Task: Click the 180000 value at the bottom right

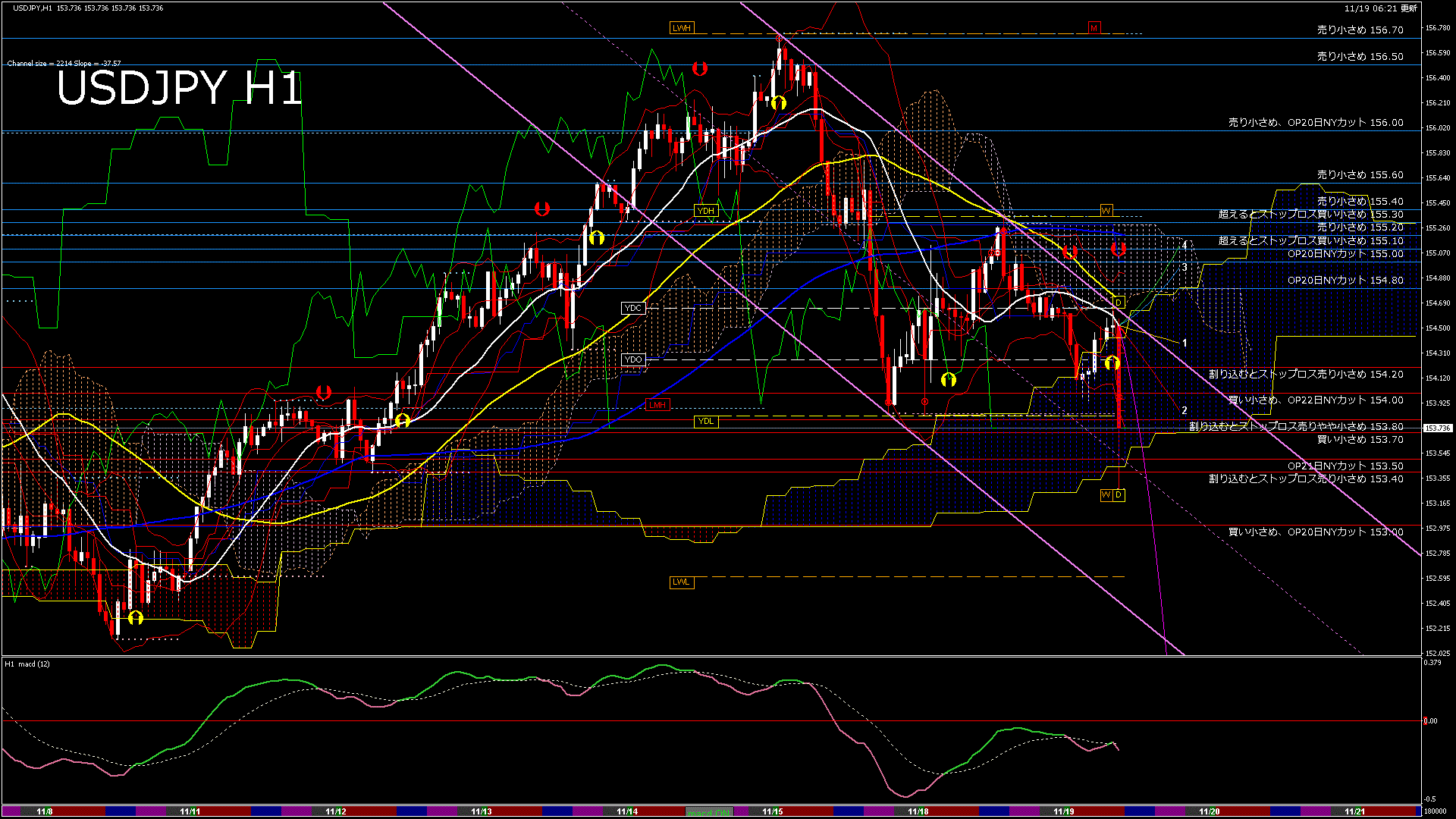Action: tap(1436, 811)
